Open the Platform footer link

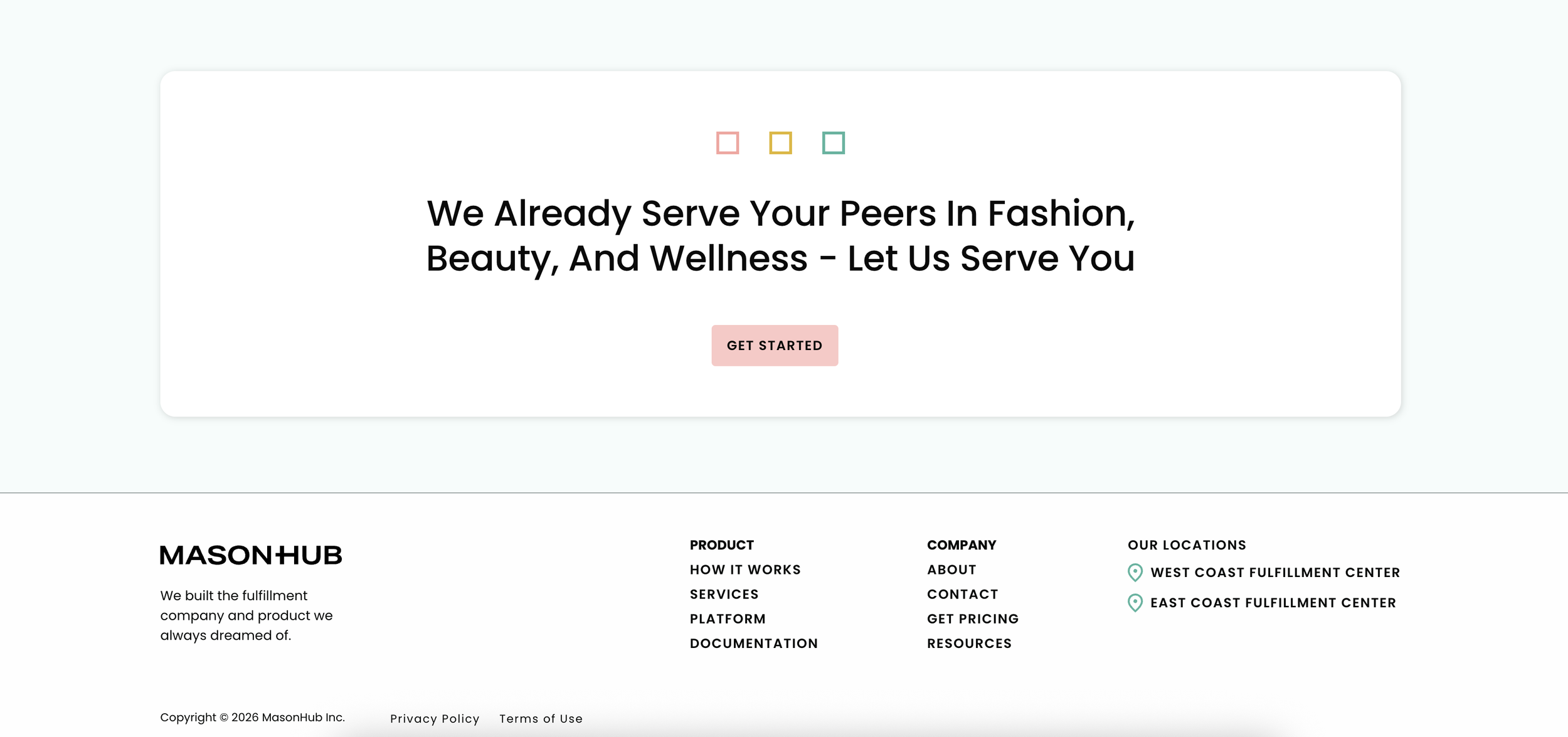pyautogui.click(x=728, y=619)
